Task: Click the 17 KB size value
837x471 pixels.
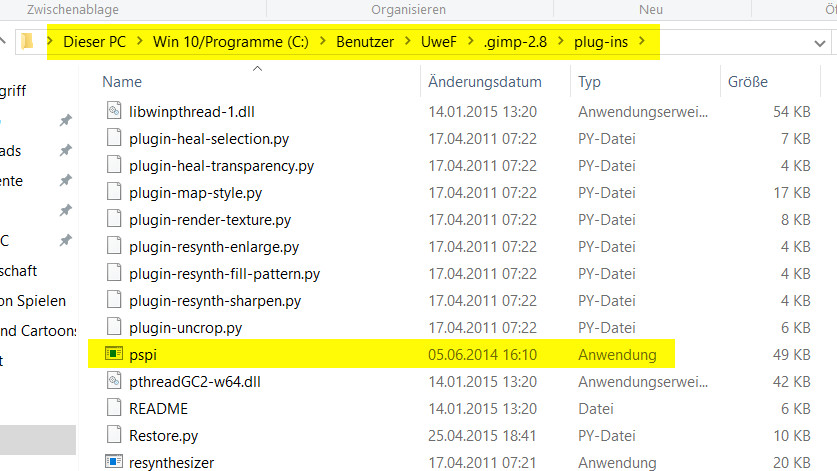Action: 792,193
